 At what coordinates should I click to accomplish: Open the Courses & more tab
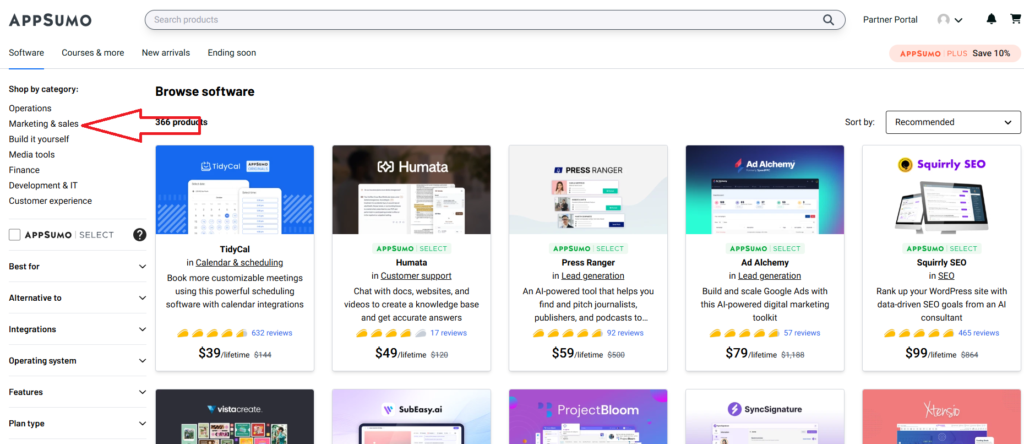pos(93,53)
